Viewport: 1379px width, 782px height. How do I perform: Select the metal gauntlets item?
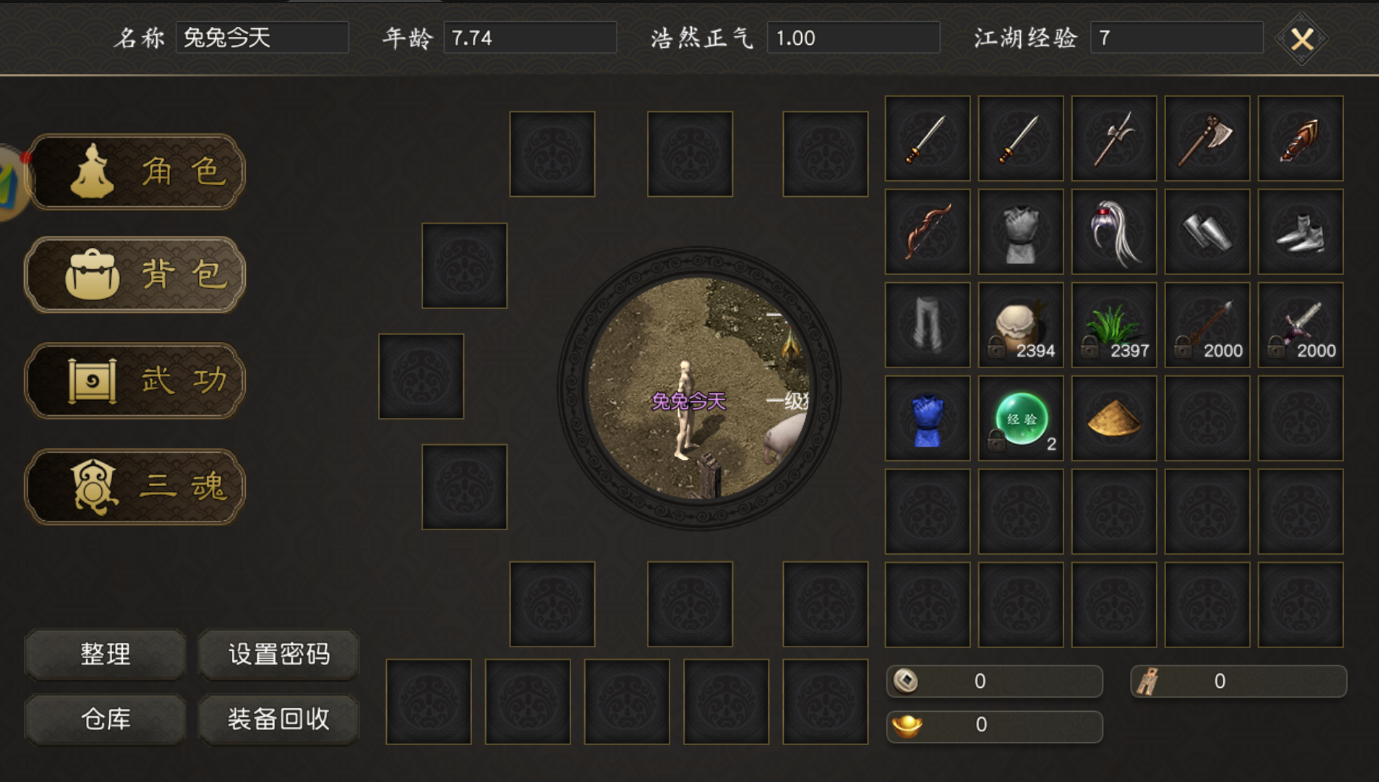(x=1207, y=232)
